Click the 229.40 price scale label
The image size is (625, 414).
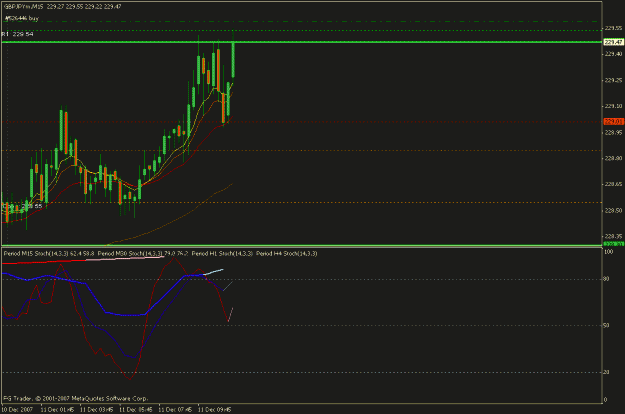pos(613,54)
